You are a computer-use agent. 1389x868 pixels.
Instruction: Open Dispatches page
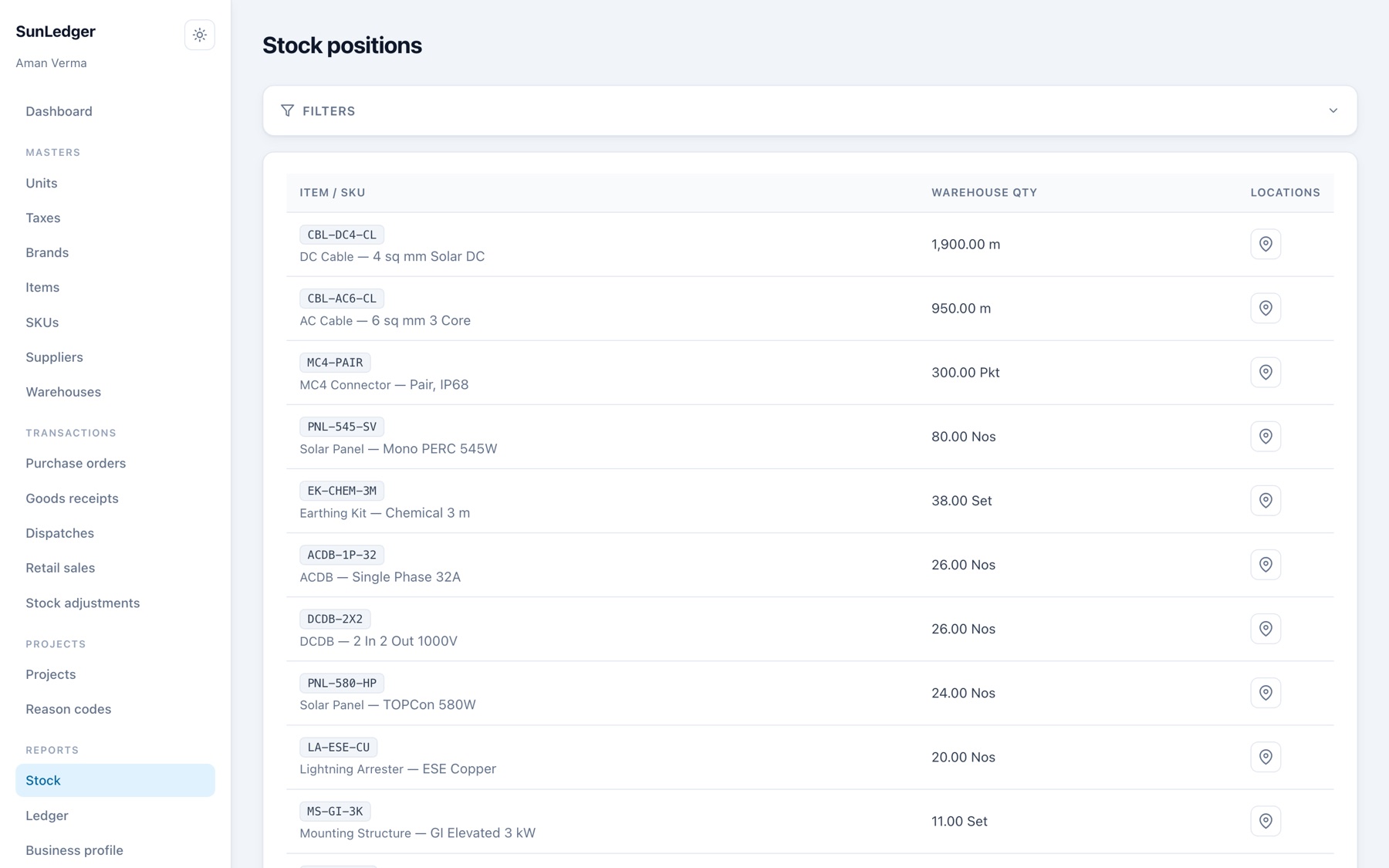coord(115,533)
